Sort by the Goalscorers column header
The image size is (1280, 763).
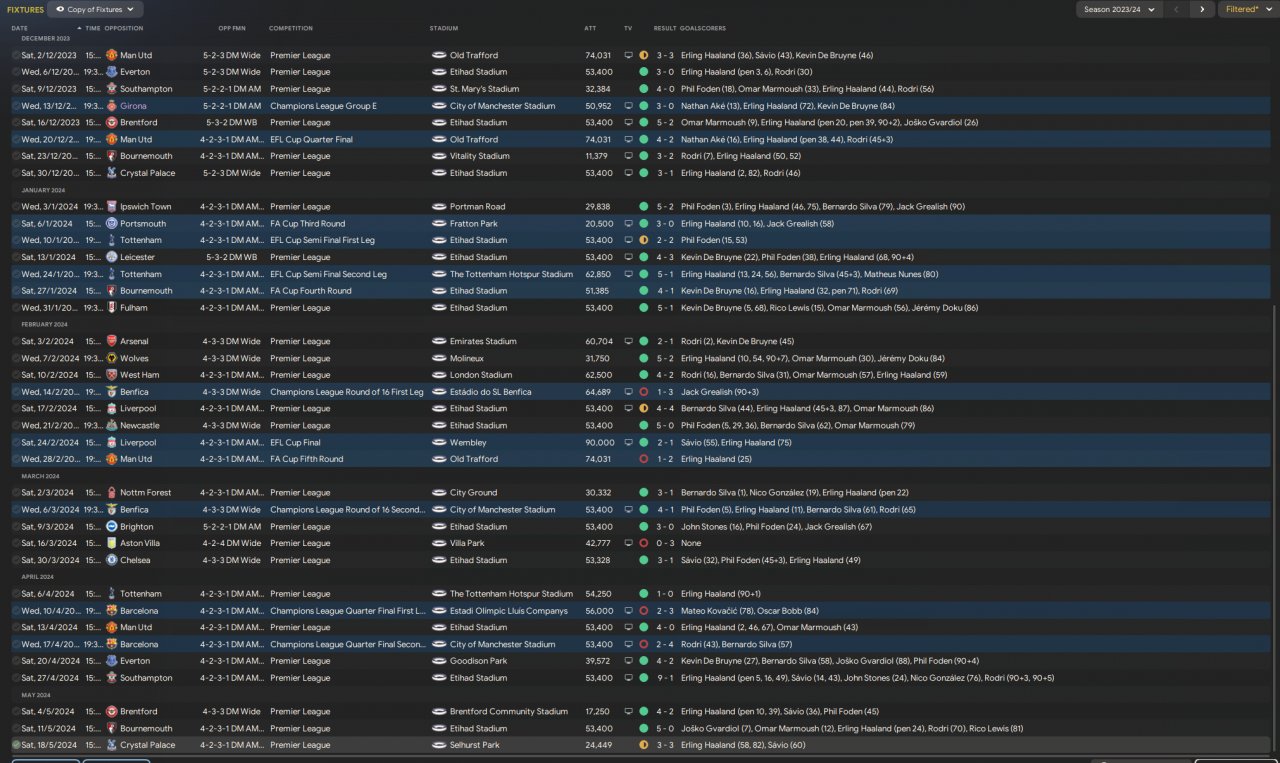[x=703, y=28]
